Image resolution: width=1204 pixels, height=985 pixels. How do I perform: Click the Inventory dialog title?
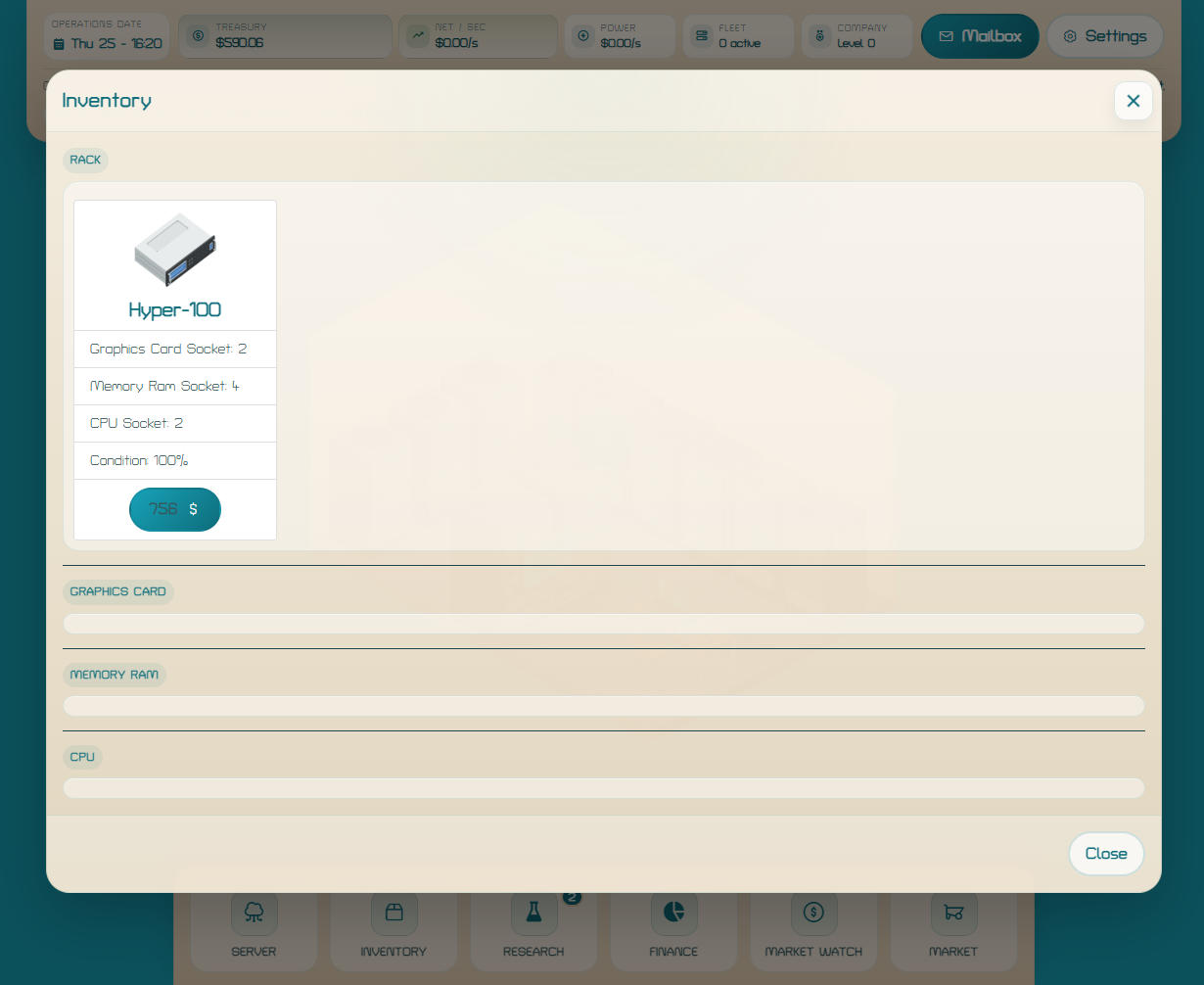coord(107,101)
